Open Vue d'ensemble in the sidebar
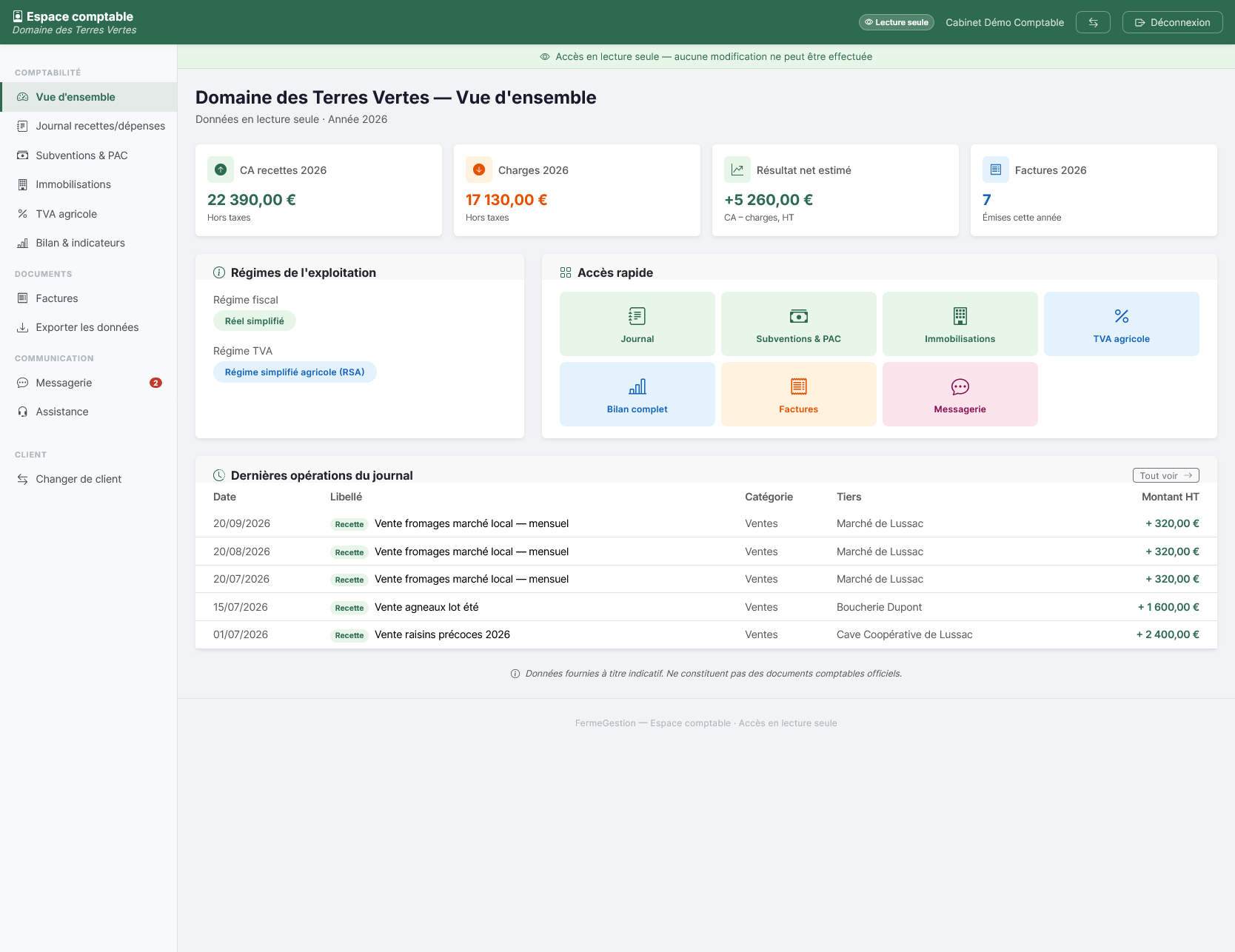 click(x=89, y=97)
